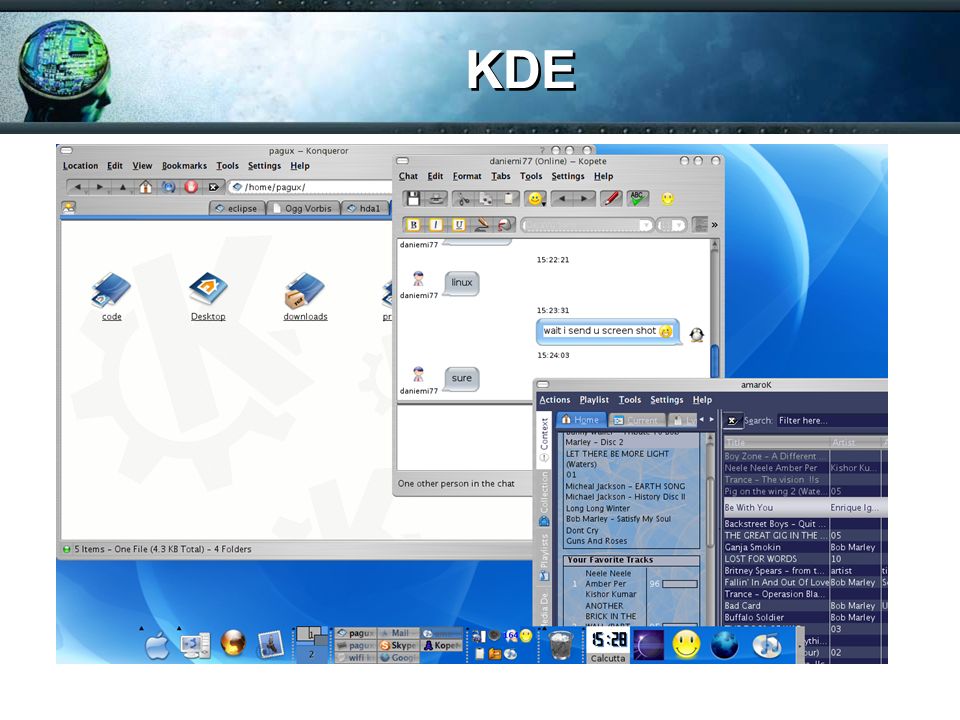Viewport: 960px width, 720px height.
Task: Clear the Konqueror location bar
Action: (x=213, y=187)
